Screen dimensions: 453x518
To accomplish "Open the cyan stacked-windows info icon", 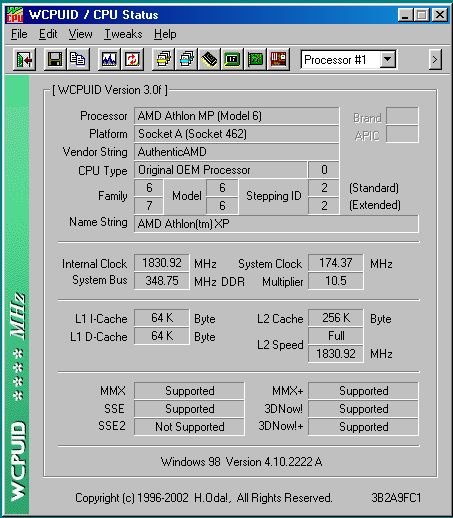I will pos(186,60).
